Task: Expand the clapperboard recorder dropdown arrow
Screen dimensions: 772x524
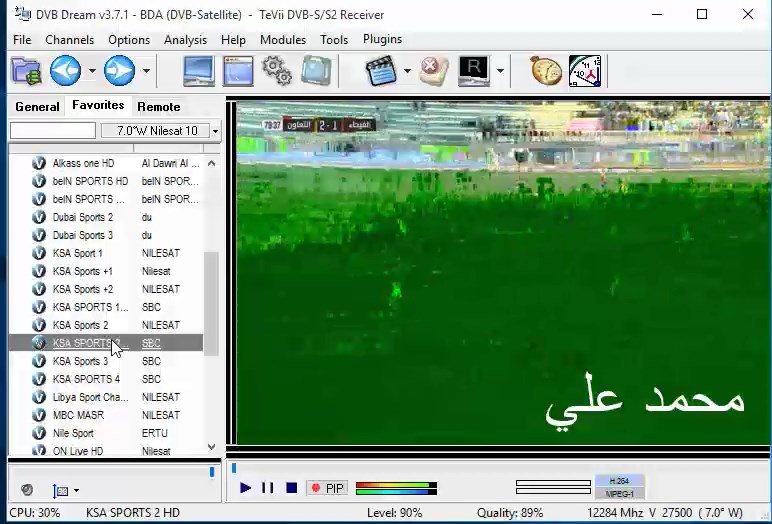Action: [x=407, y=71]
